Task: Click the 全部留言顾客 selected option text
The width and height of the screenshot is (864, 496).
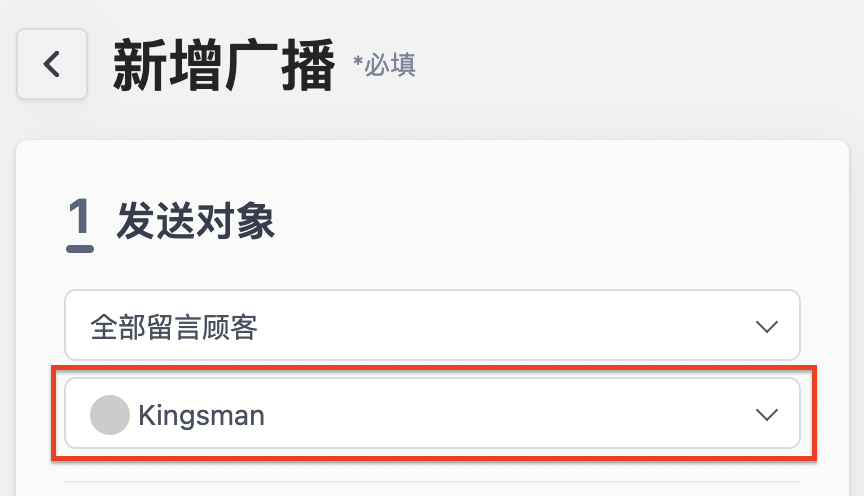Action: [174, 327]
